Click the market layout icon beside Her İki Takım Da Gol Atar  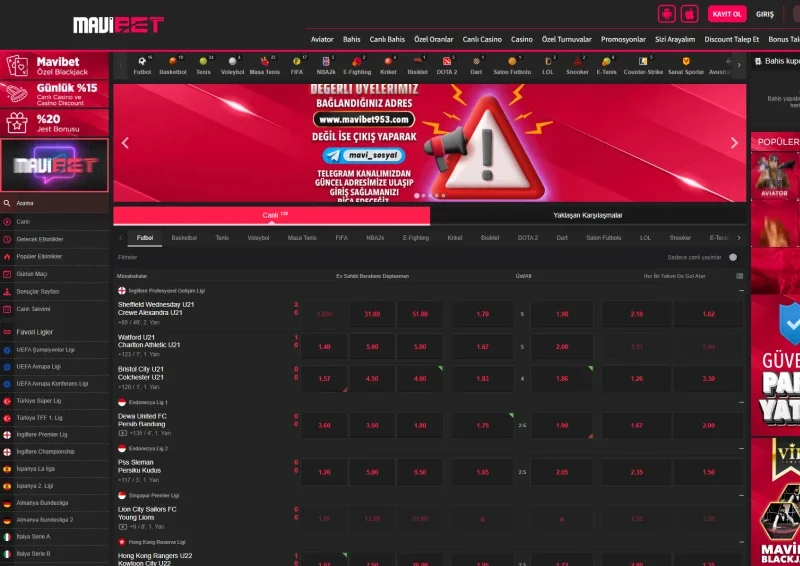(x=739, y=276)
